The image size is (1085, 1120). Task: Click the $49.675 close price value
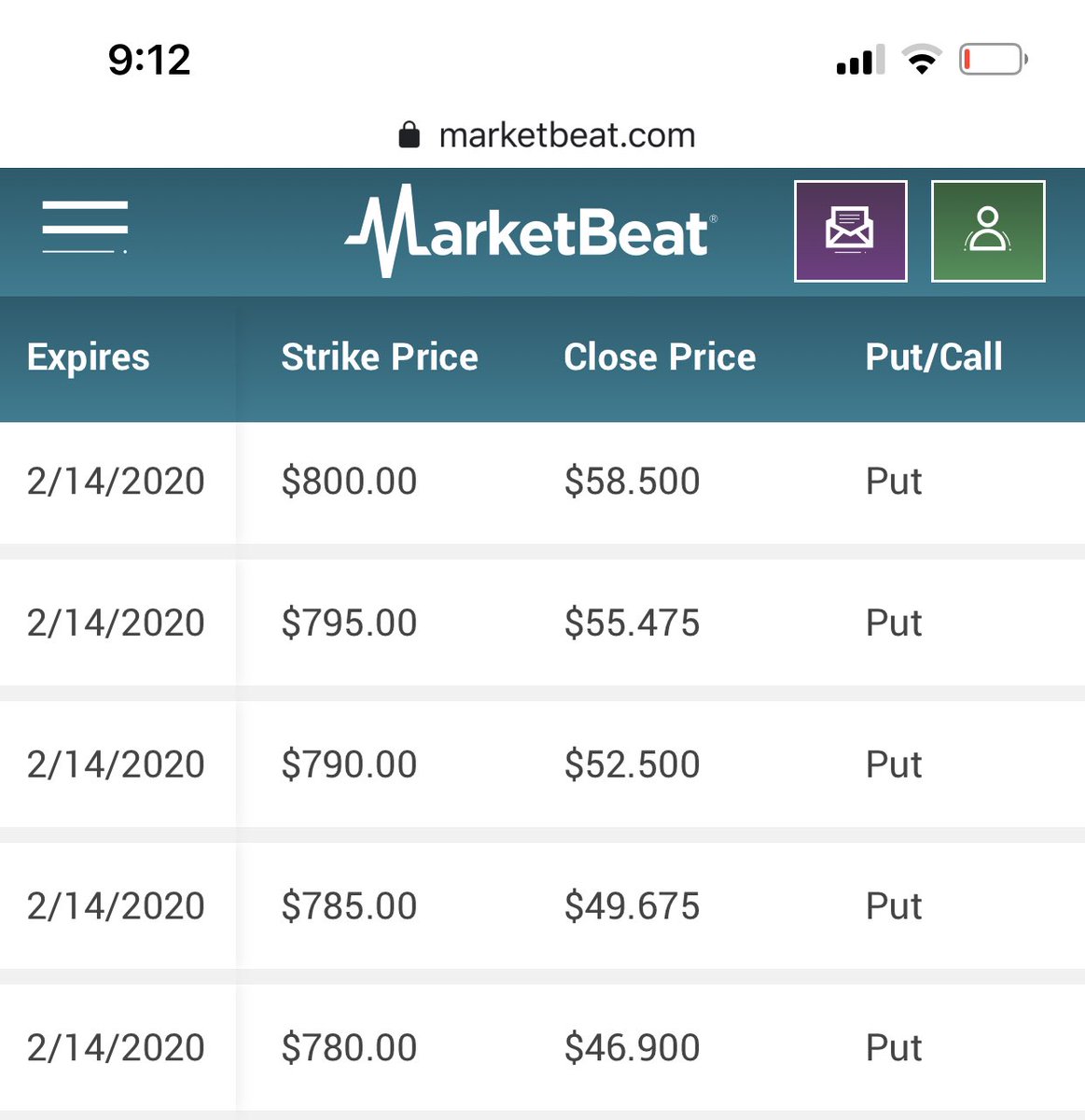[x=632, y=906]
